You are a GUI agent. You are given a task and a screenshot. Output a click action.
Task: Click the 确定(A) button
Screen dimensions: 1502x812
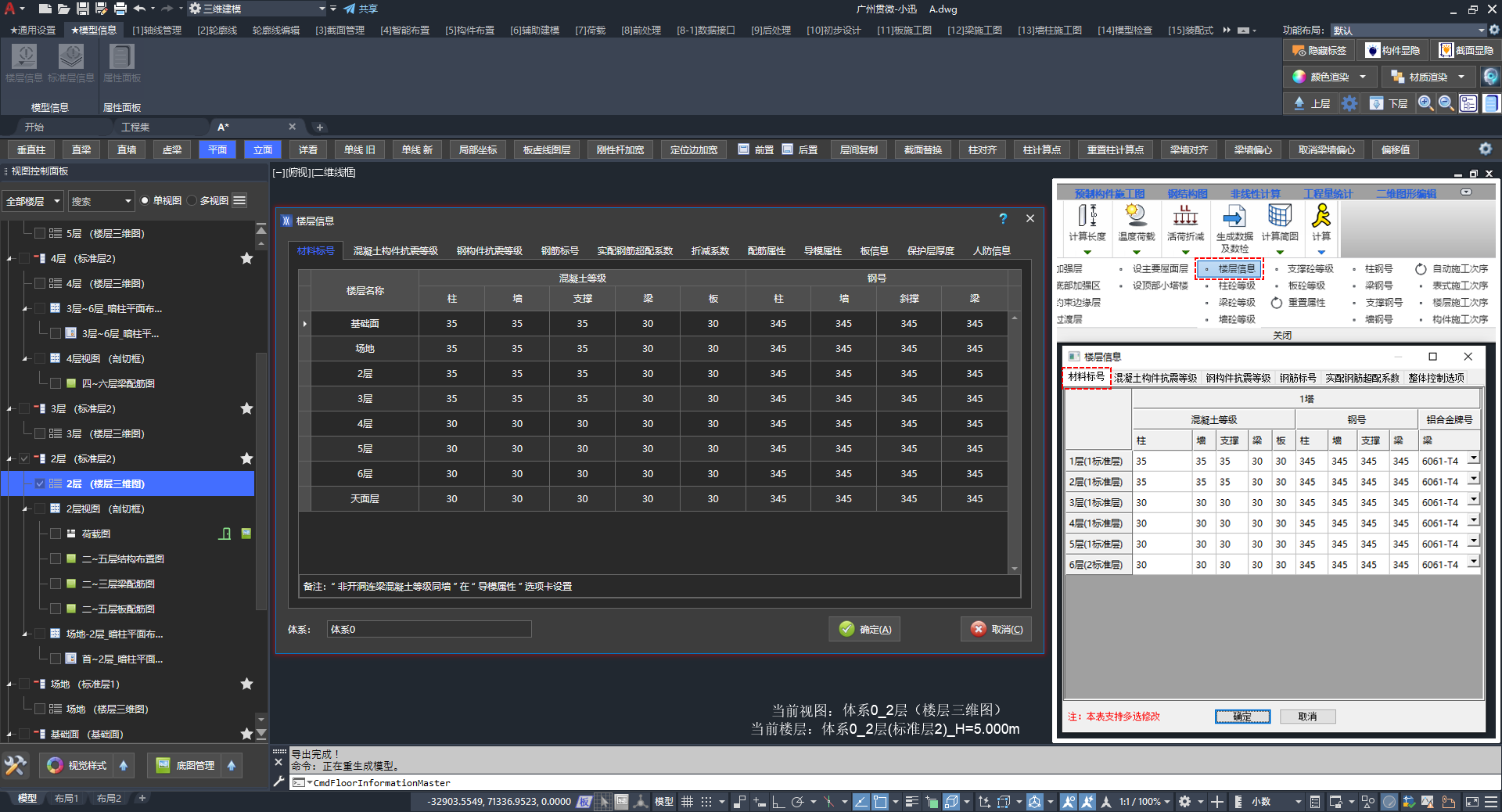click(864, 629)
